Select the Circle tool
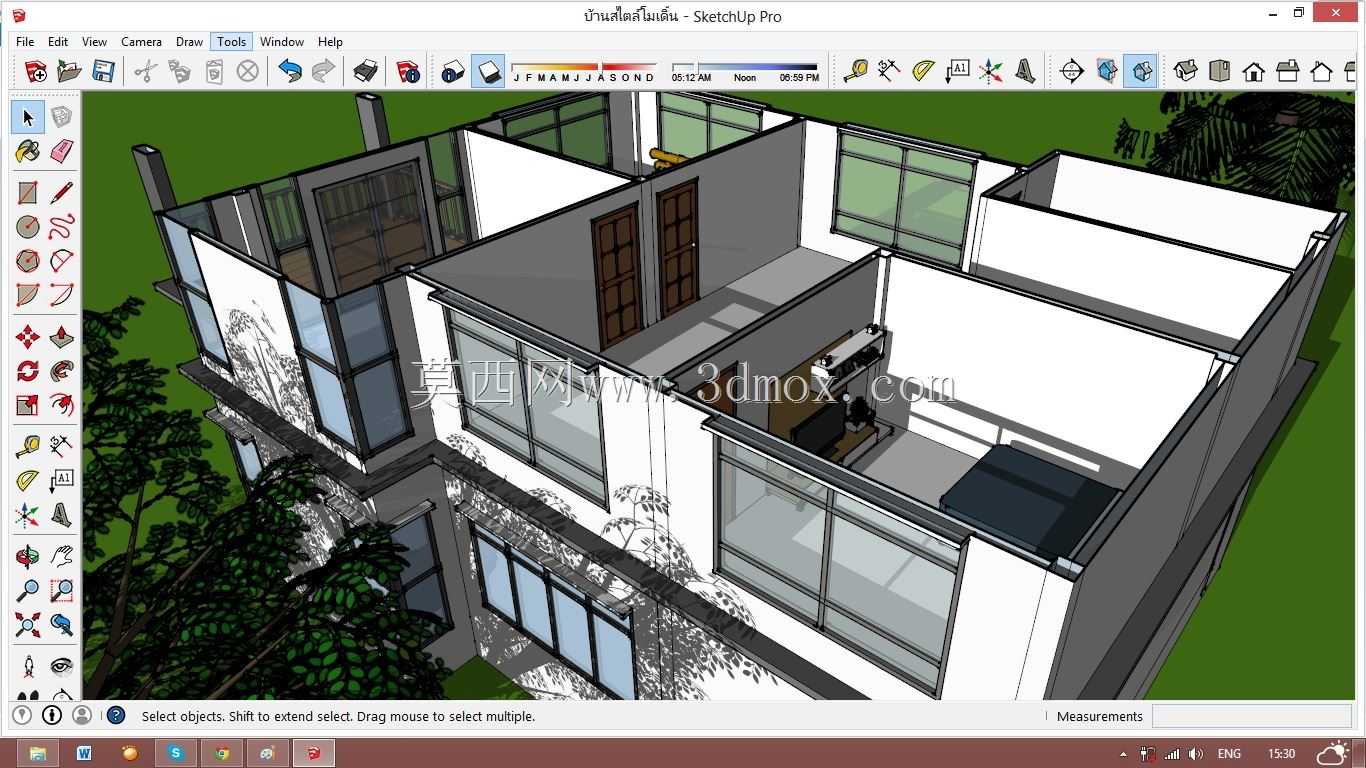Image resolution: width=1366 pixels, height=768 pixels. (x=28, y=227)
